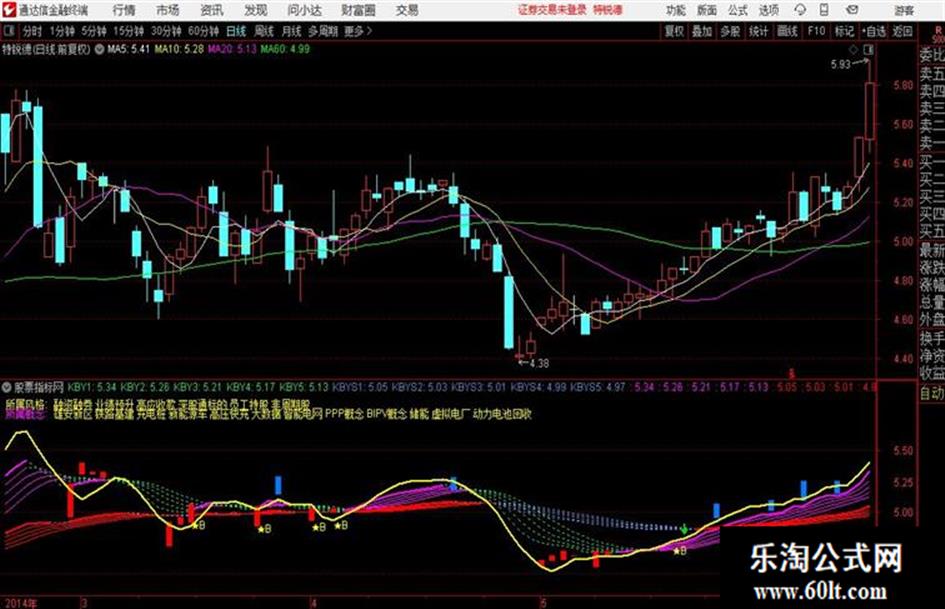
Task: Click the red 特锐德 stock name in title bar
Action: click(x=608, y=10)
